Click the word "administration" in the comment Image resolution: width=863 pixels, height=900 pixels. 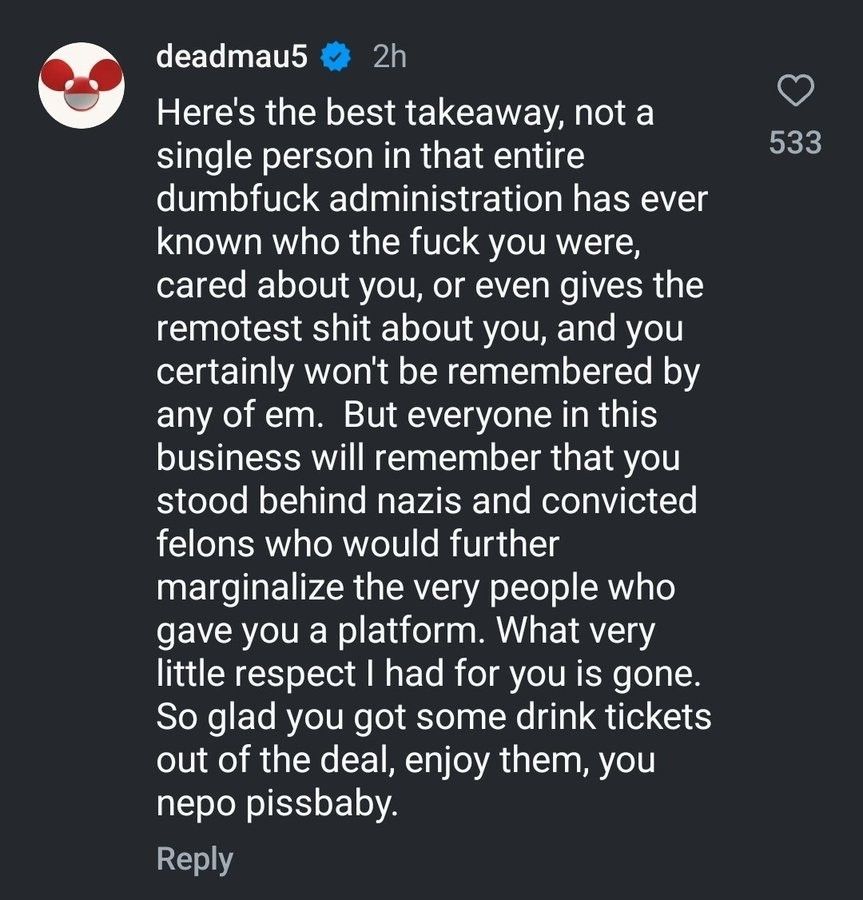tap(446, 199)
